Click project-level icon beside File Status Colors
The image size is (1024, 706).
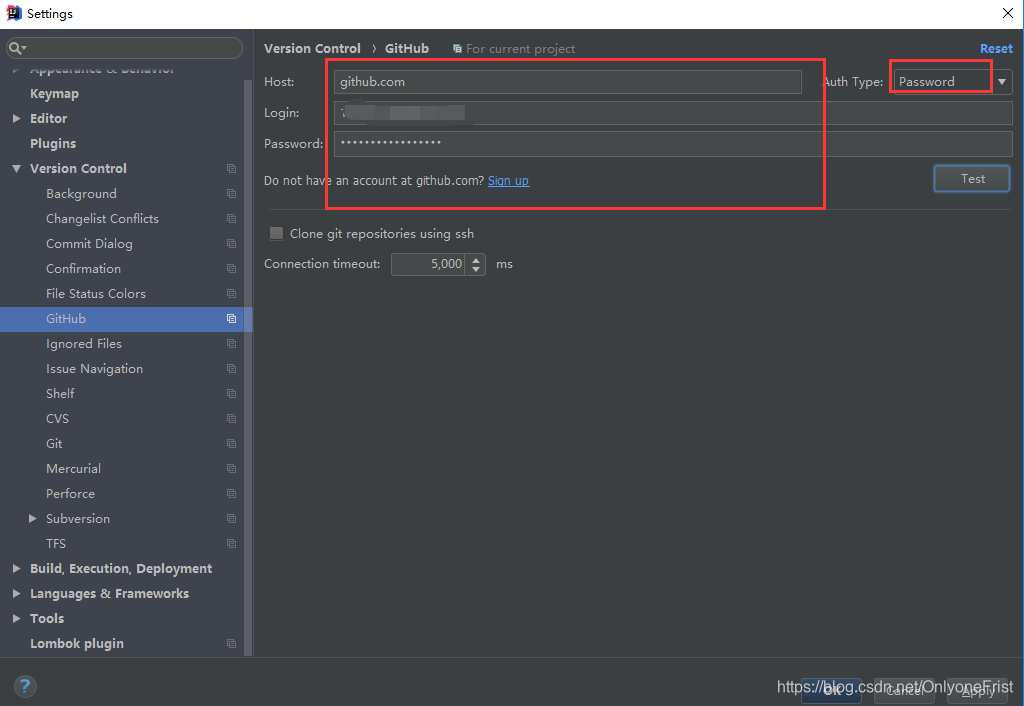(231, 293)
